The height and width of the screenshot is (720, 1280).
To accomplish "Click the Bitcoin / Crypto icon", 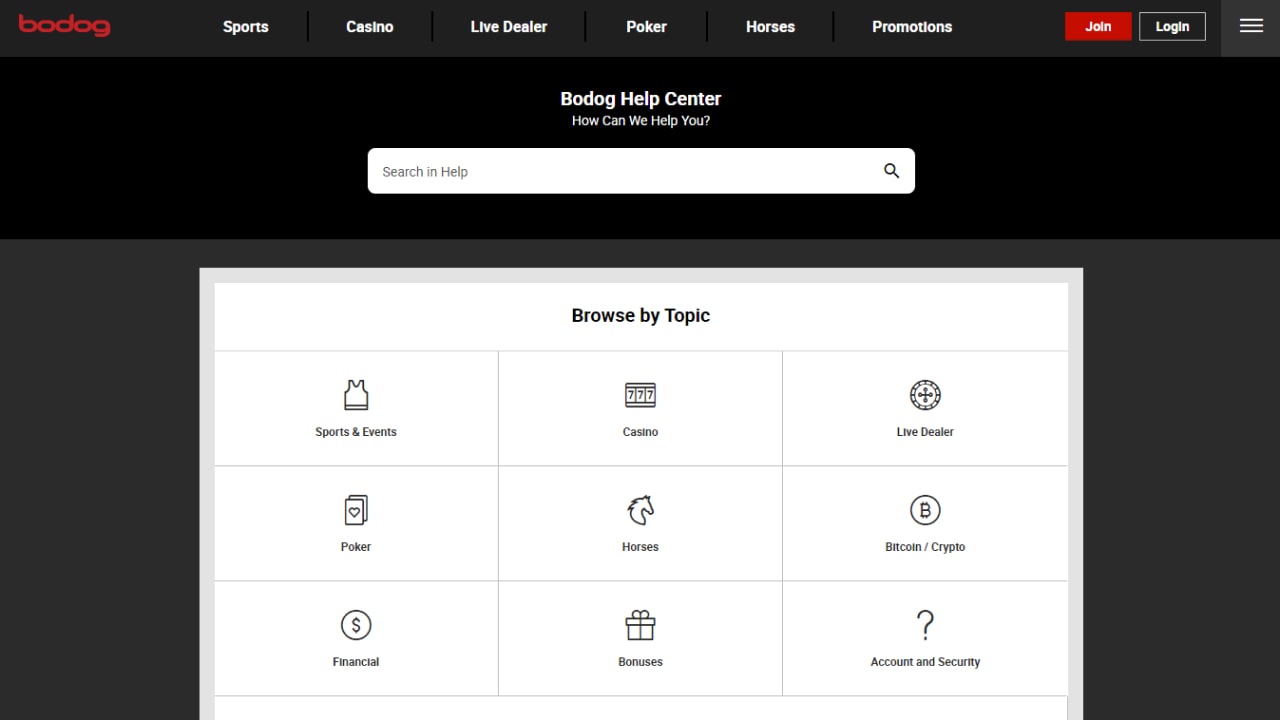I will (x=925, y=509).
